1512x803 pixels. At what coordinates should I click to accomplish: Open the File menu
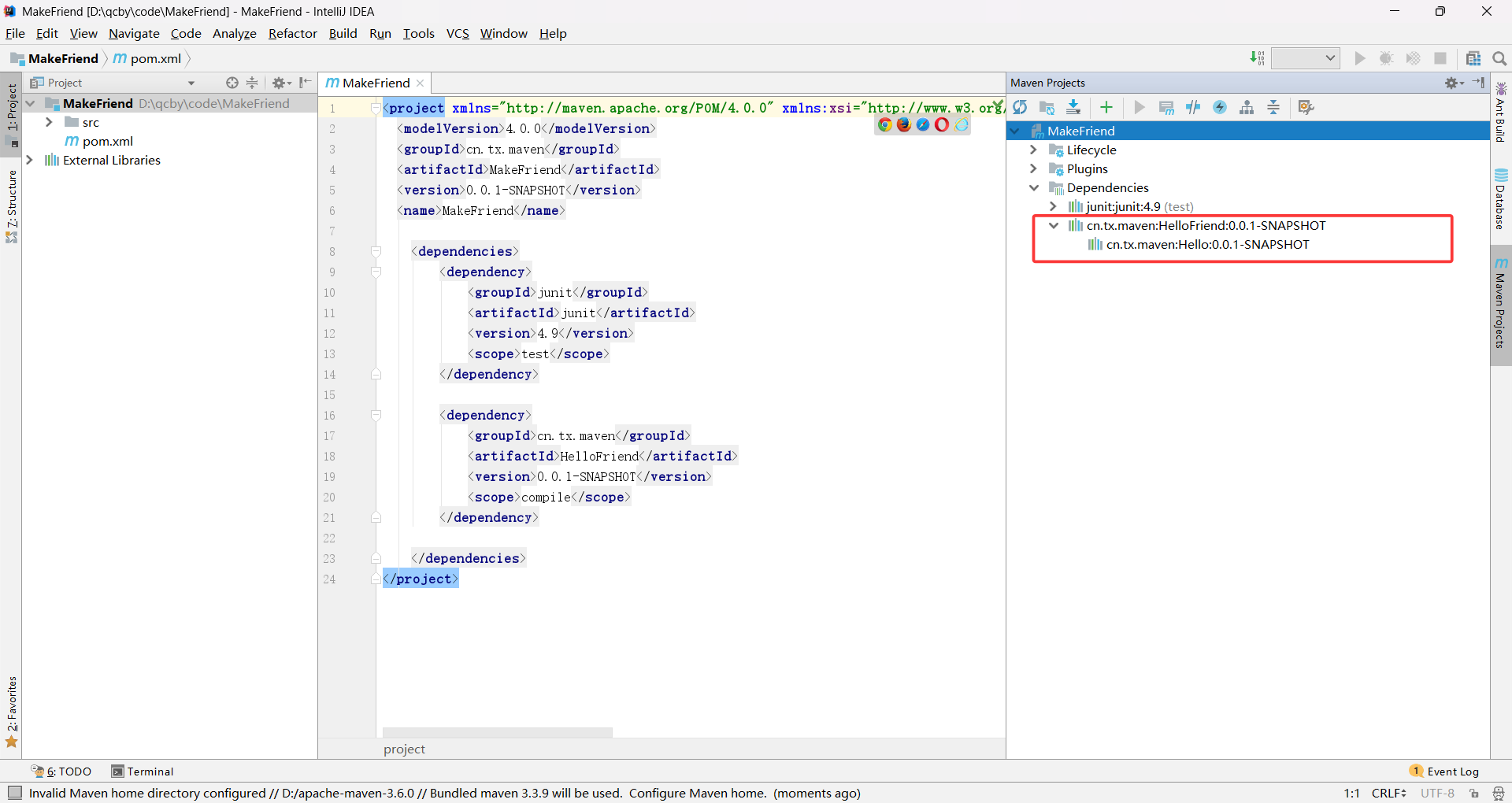tap(15, 33)
